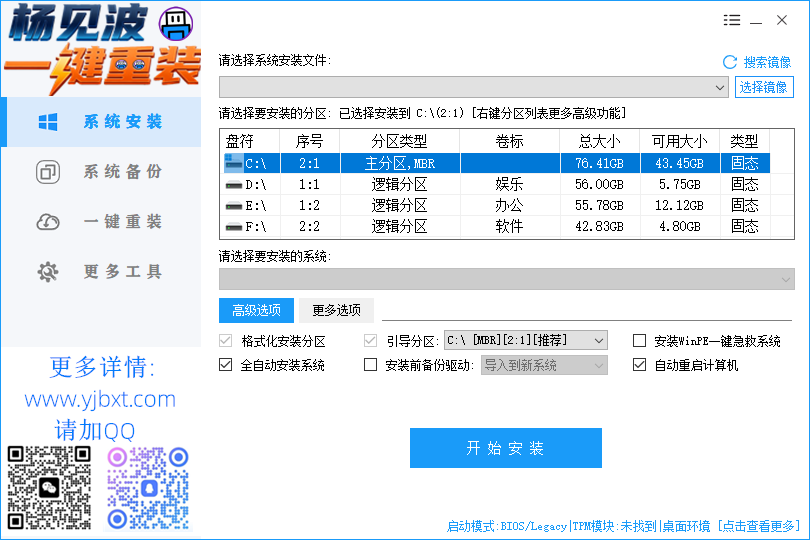Close the installer window
This screenshot has height=540, width=810.
782,20
